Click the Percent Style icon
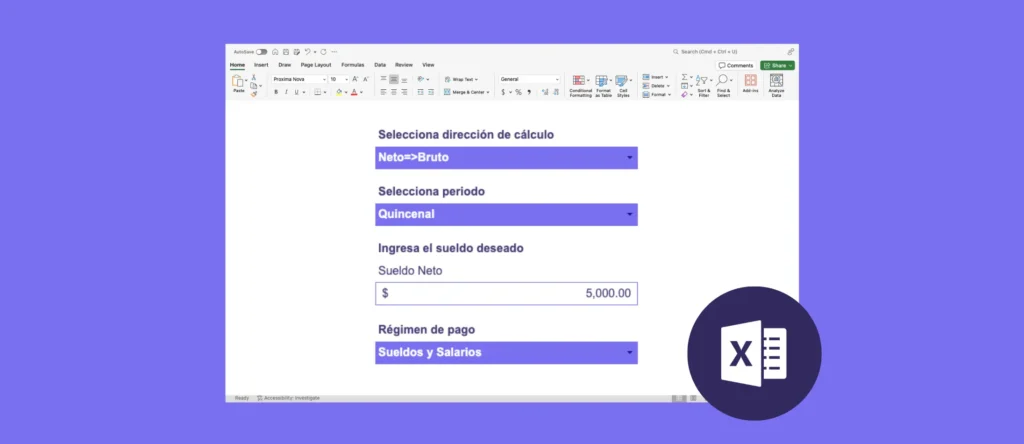Screen dimensions: 1024x444 click(x=519, y=92)
